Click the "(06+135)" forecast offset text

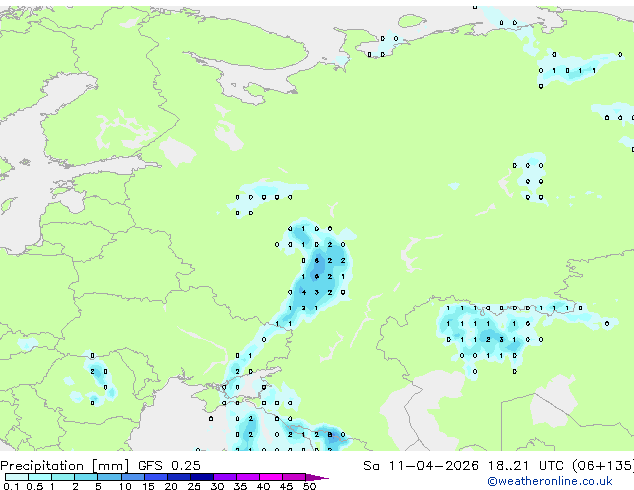click(603, 466)
